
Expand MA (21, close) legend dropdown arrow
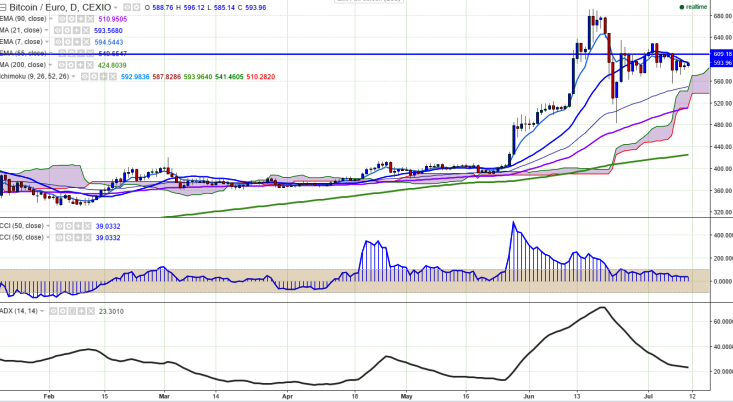[x=46, y=30]
